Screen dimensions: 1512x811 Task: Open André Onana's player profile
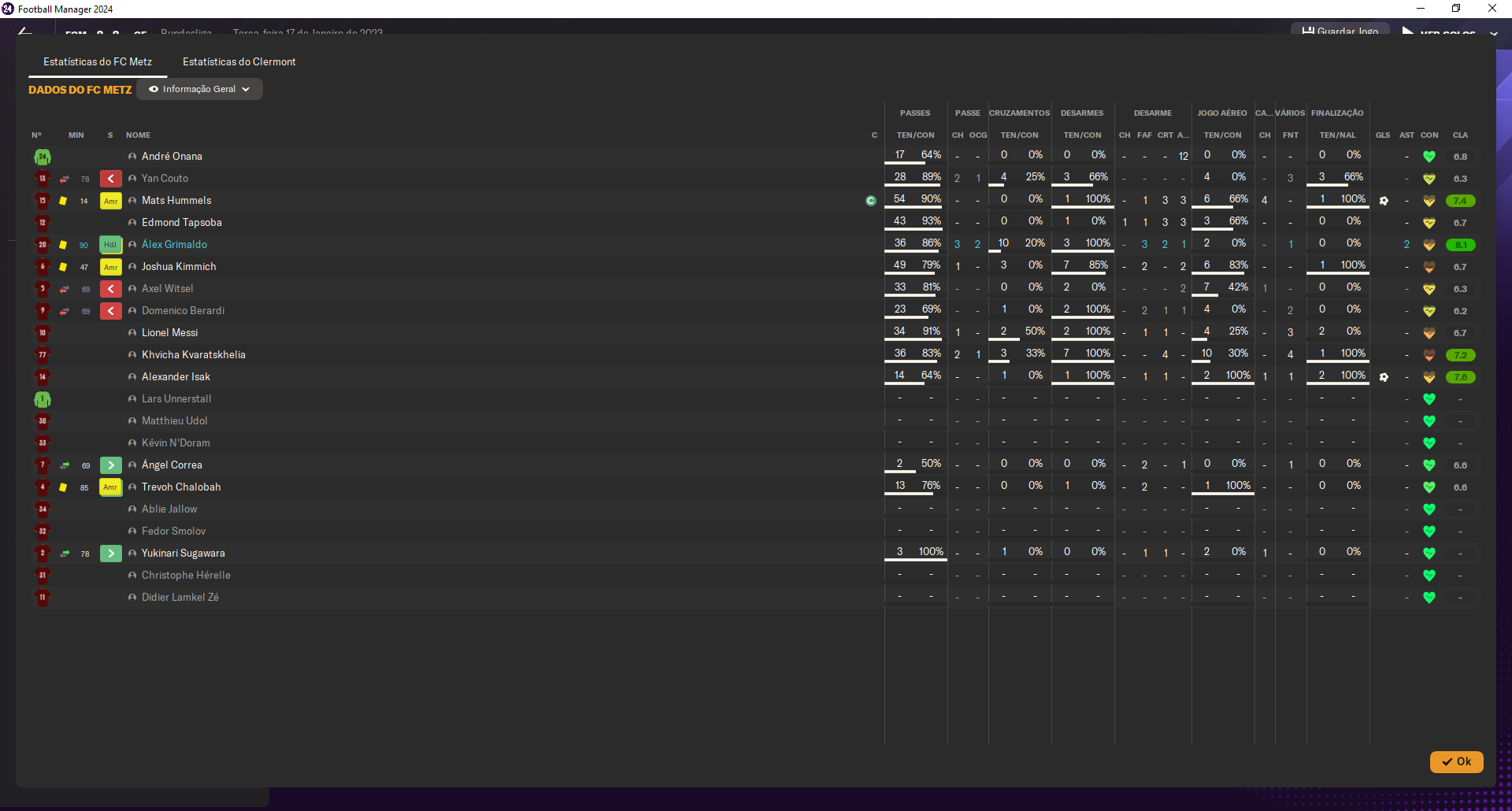tap(172, 157)
